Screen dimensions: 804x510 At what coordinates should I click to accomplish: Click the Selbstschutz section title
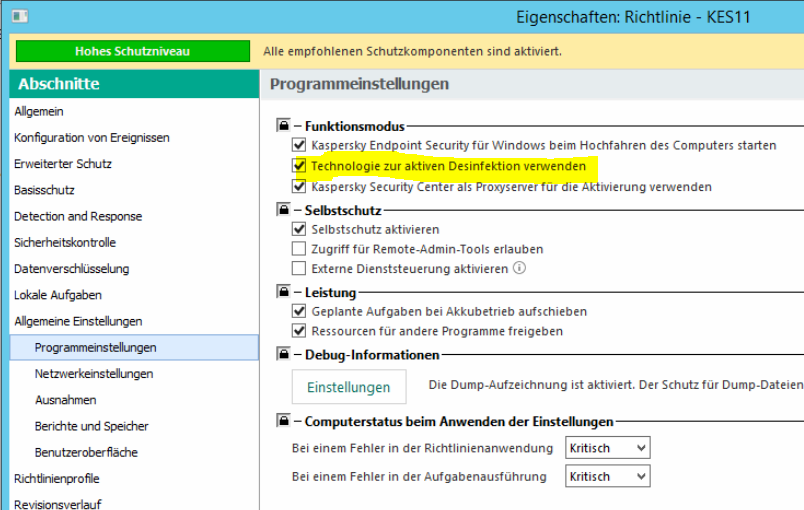point(343,210)
